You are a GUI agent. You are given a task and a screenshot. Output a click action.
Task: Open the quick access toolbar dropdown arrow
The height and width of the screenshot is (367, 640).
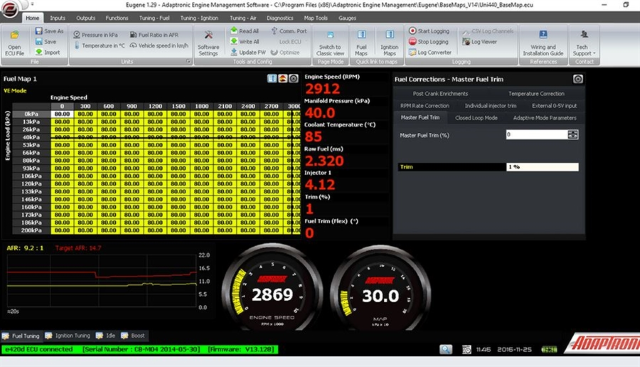coord(32,4)
